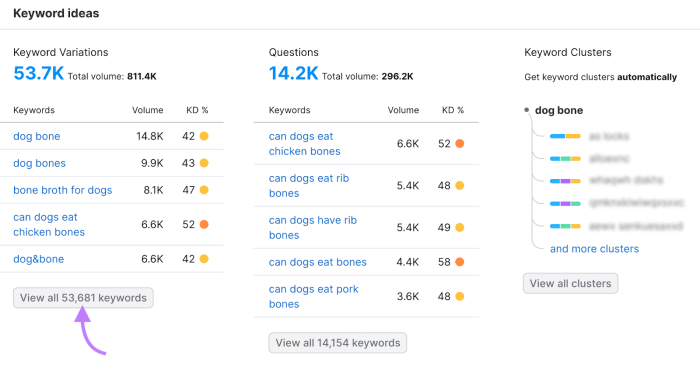Screen dimensions: 700x369
Task: Open 'can dogs eat chicken bones' in Keyword Variations
Action: click(x=49, y=224)
